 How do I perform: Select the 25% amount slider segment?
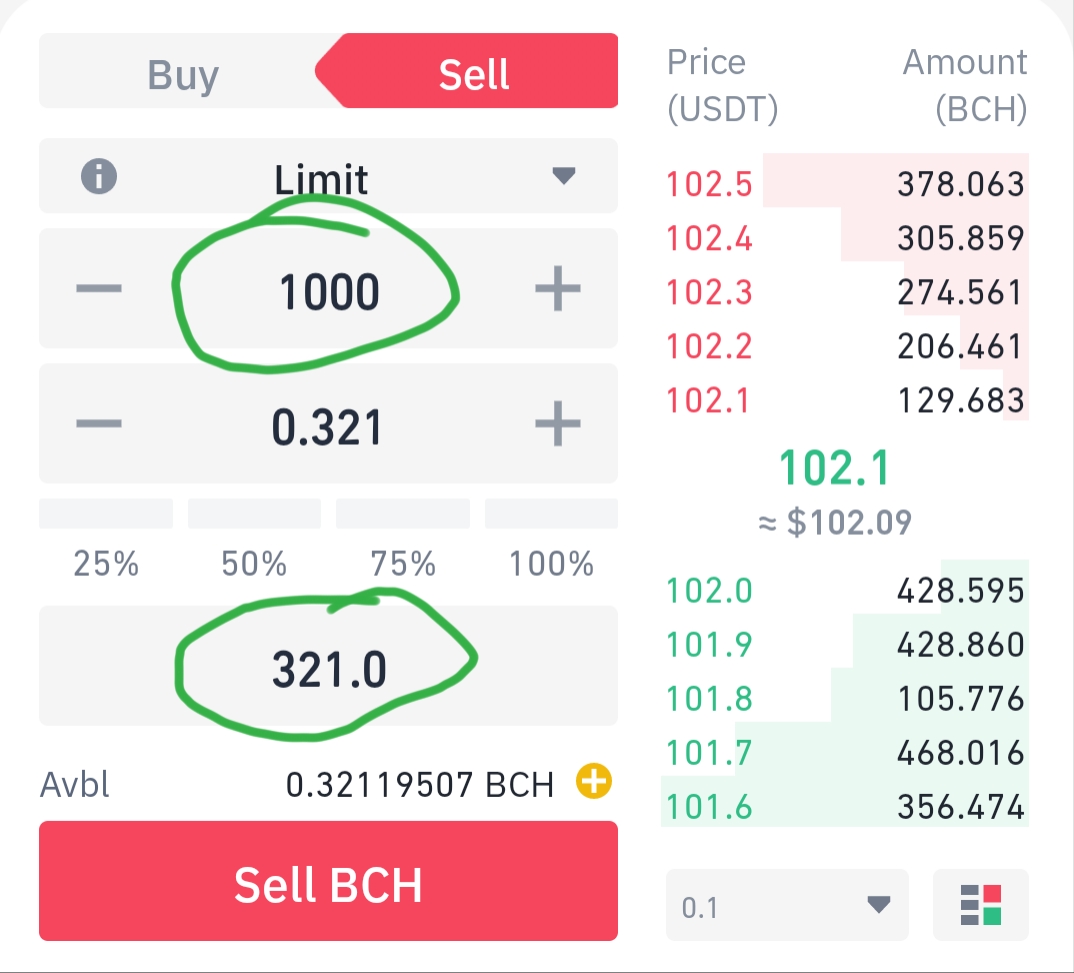[106, 514]
